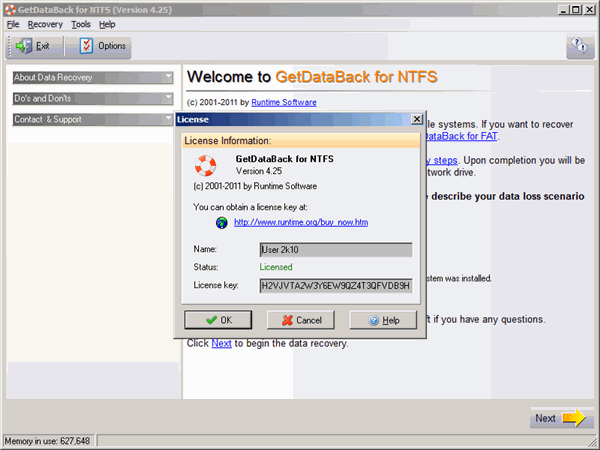Close the License dialog with X

[x=417, y=119]
